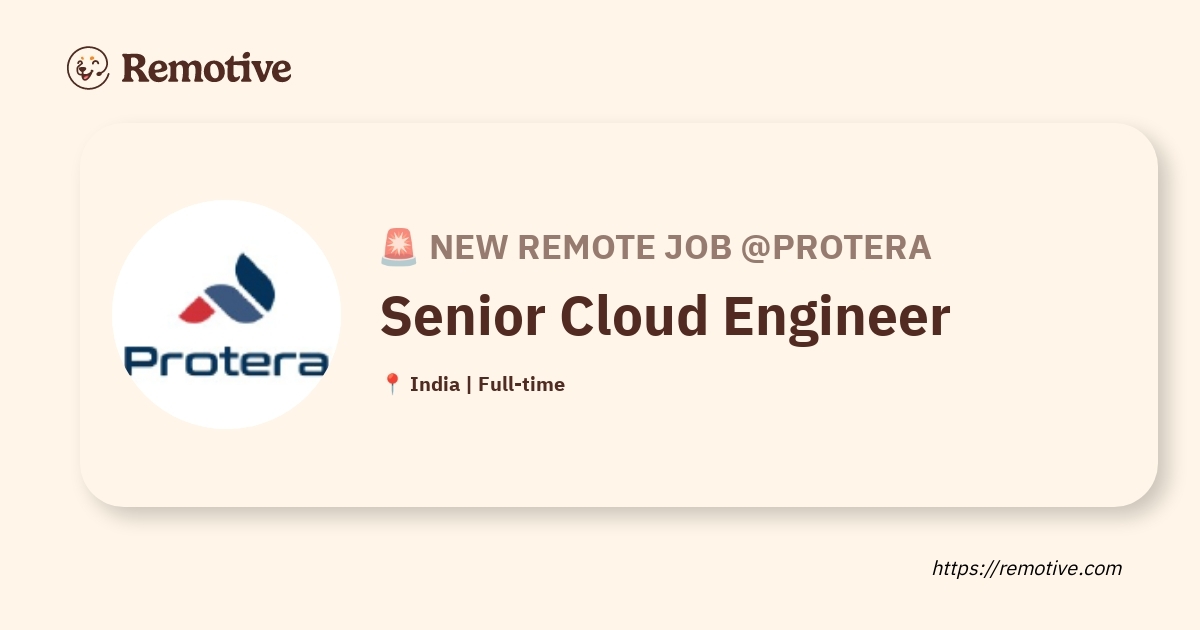The image size is (1200, 630).
Task: Click the pipe separator between India and Full-time
Action: tap(469, 384)
